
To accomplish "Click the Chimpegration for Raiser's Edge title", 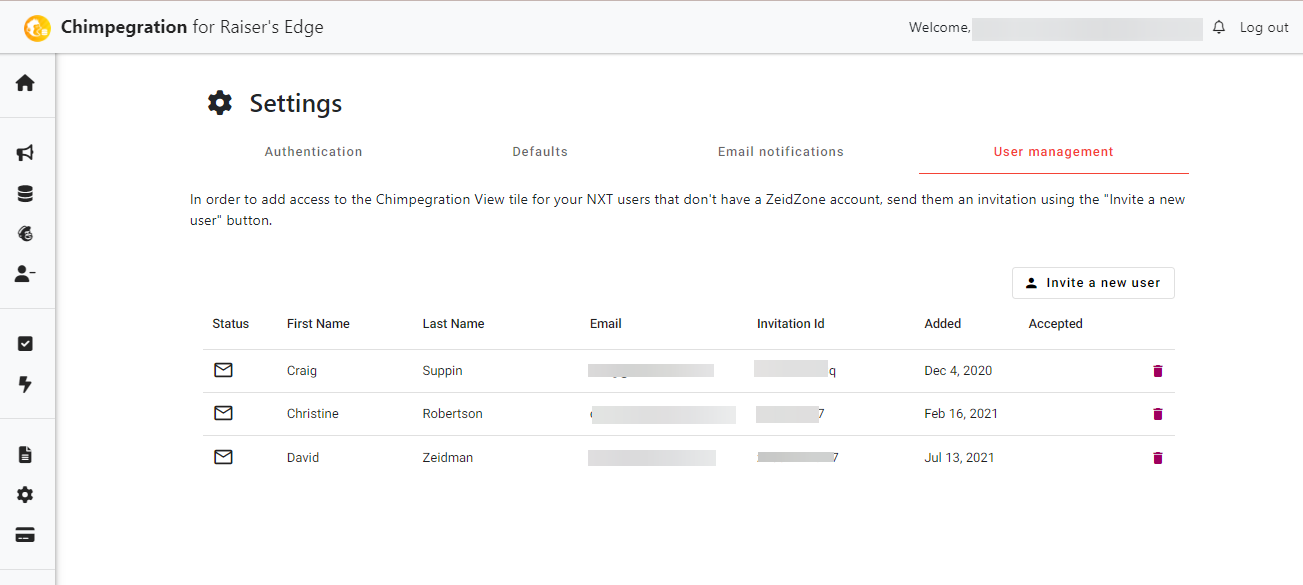I will pyautogui.click(x=192, y=27).
